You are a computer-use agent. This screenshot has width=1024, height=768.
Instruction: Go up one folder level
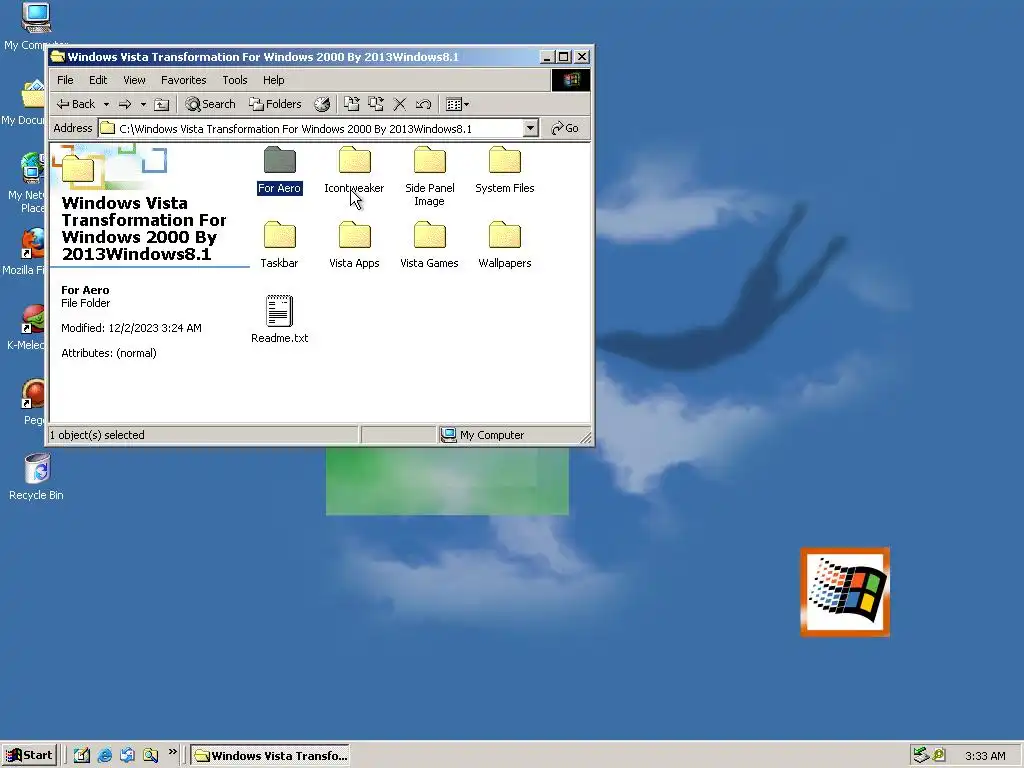161,104
